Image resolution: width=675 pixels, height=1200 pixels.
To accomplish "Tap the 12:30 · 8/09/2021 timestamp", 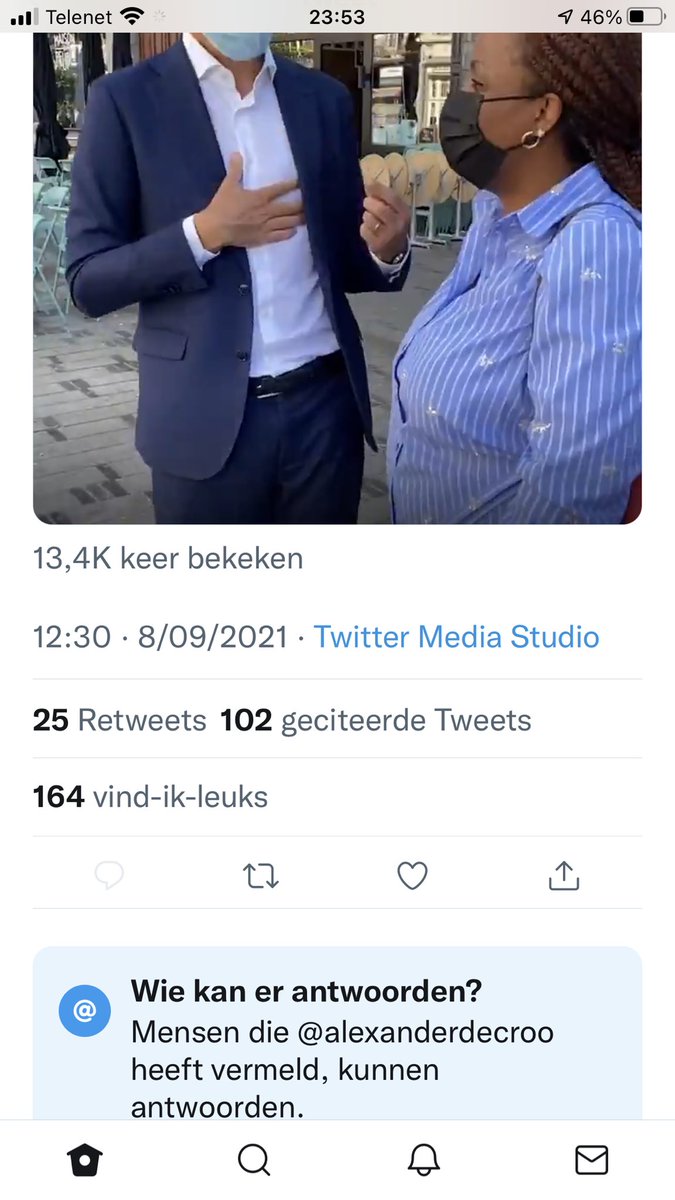I will tap(160, 637).
